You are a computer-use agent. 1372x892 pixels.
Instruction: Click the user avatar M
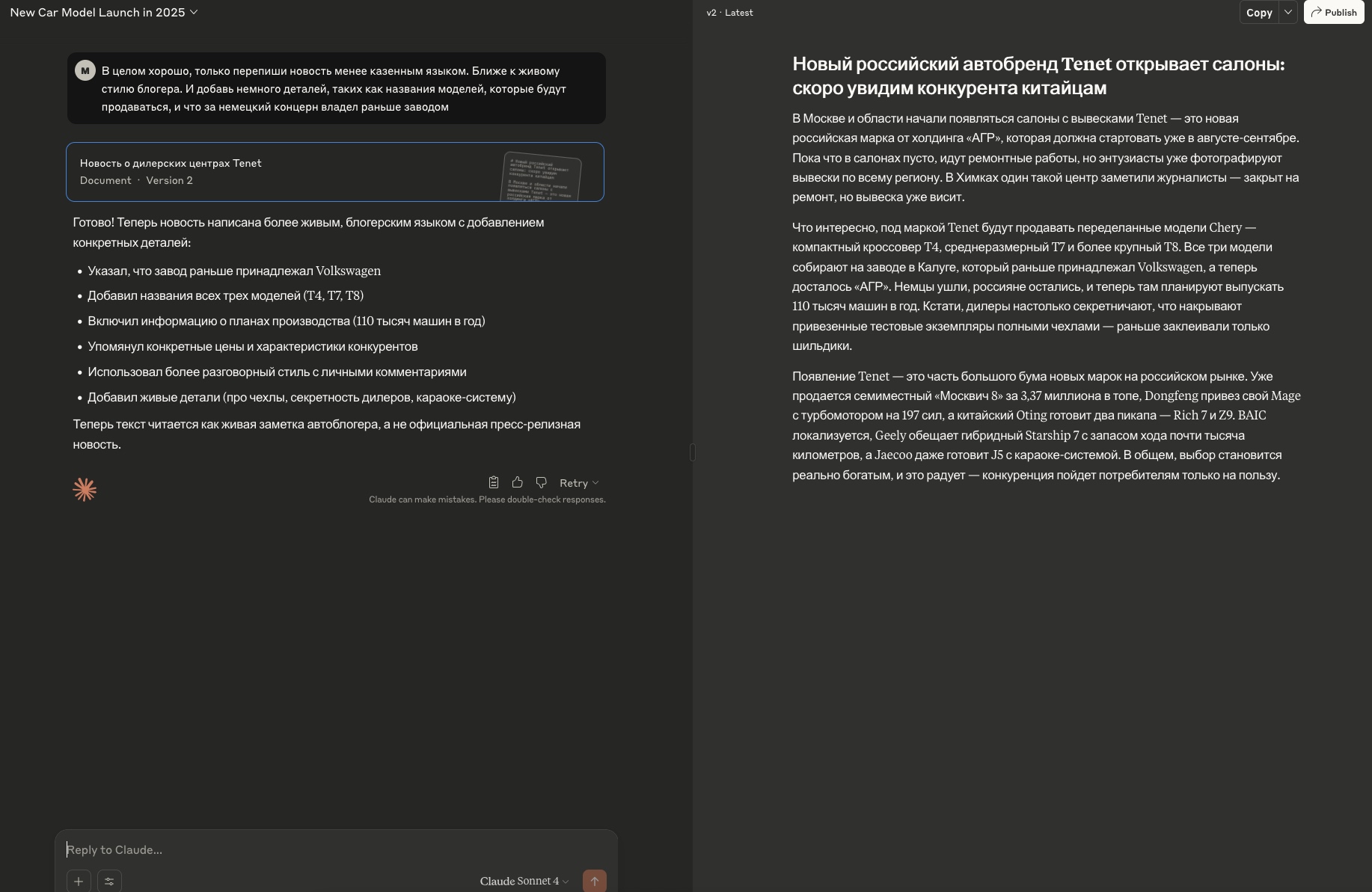coord(85,71)
